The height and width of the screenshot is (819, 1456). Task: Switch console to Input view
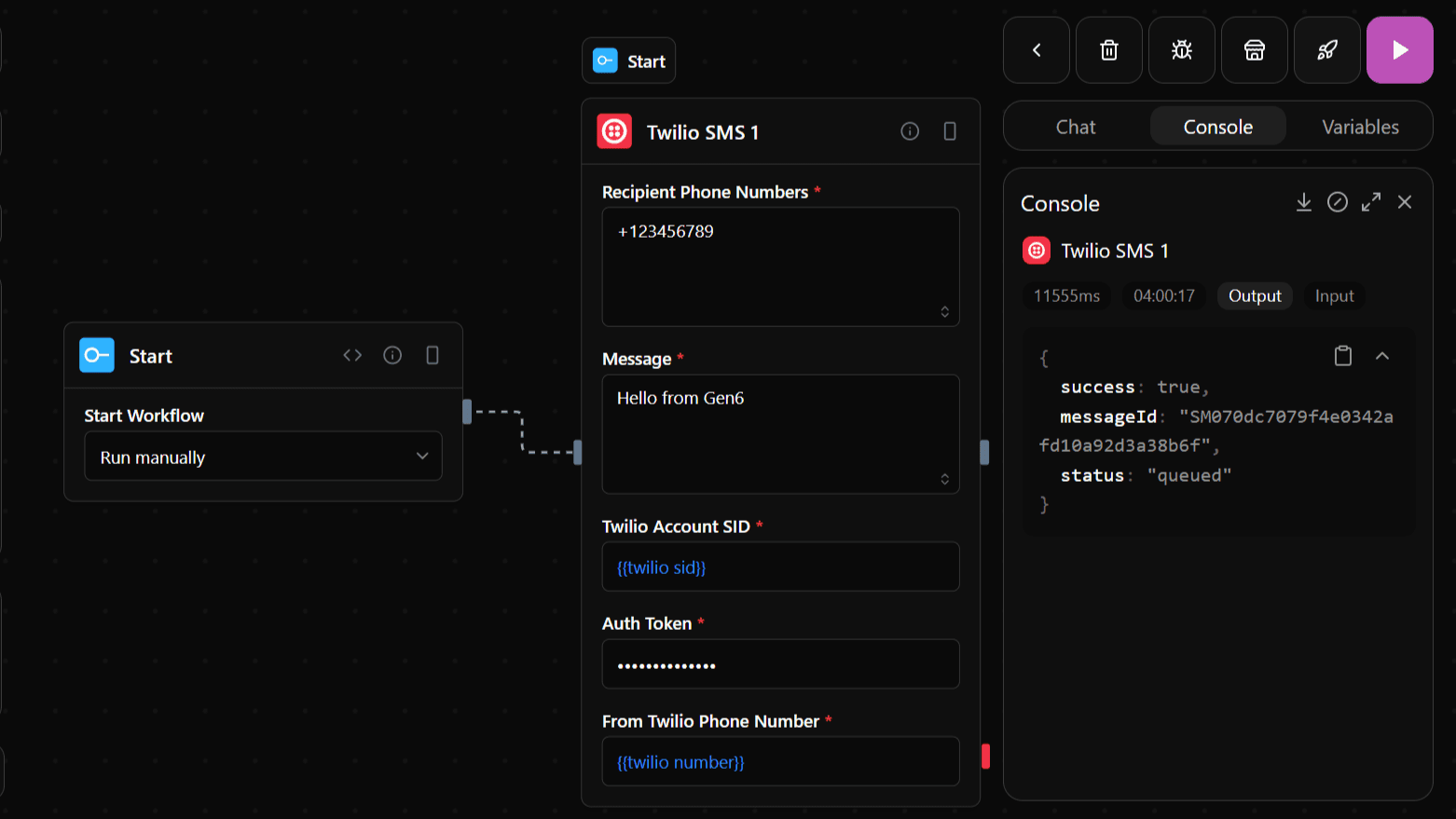click(1334, 295)
